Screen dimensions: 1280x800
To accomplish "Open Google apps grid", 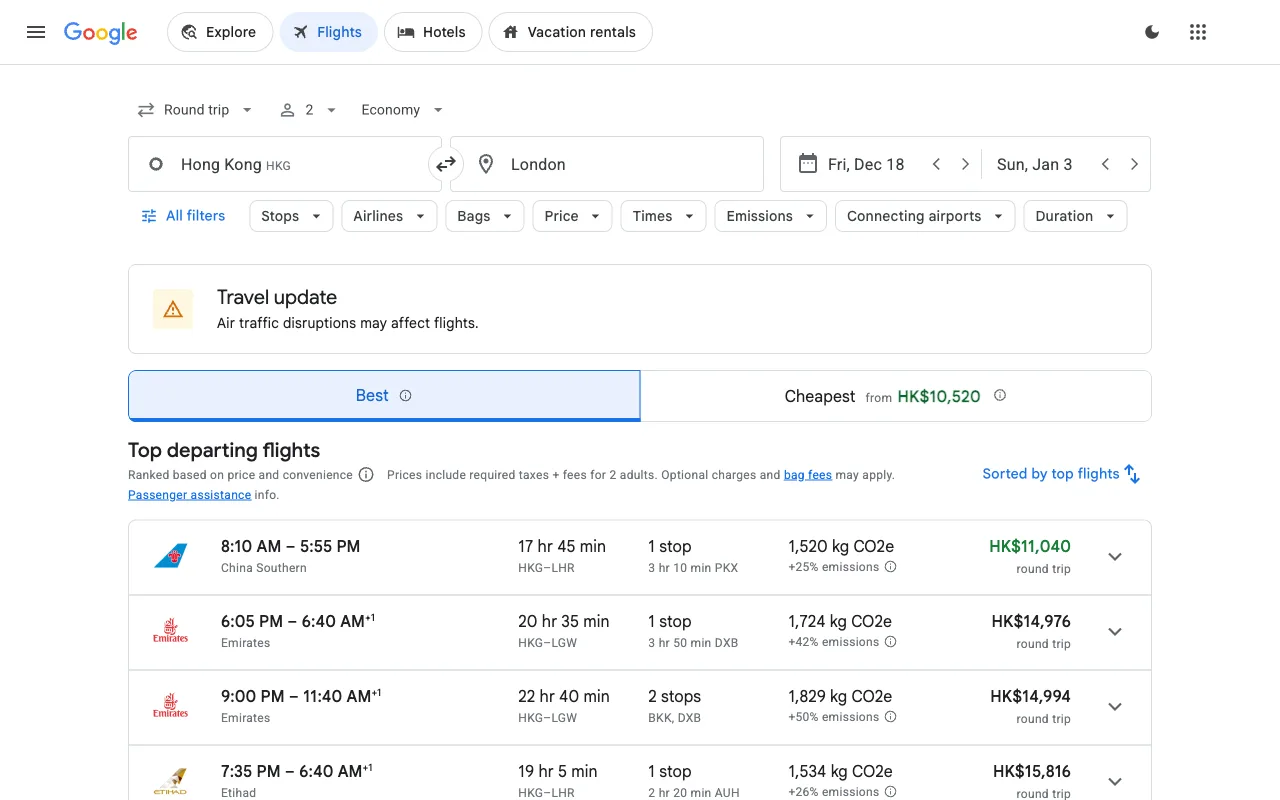I will click(1198, 32).
